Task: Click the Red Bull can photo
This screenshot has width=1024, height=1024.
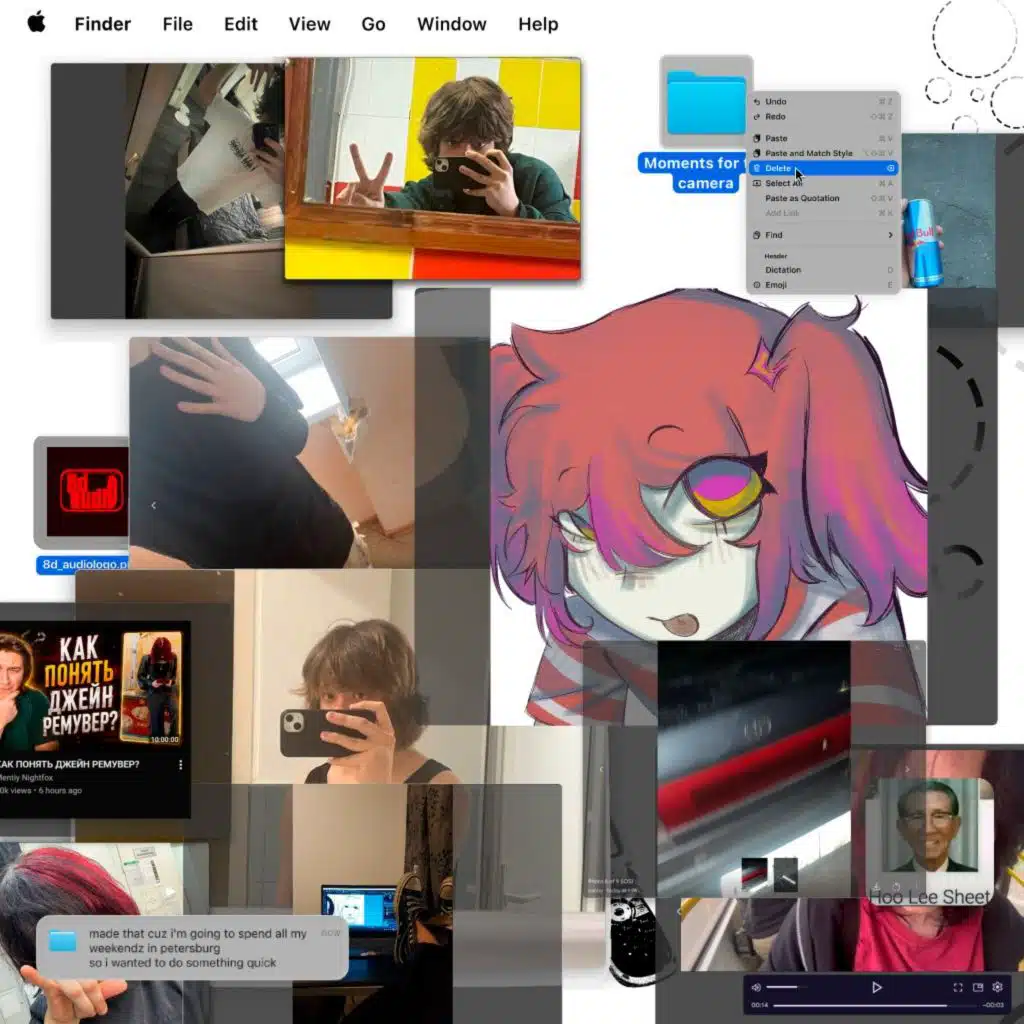Action: pyautogui.click(x=948, y=210)
